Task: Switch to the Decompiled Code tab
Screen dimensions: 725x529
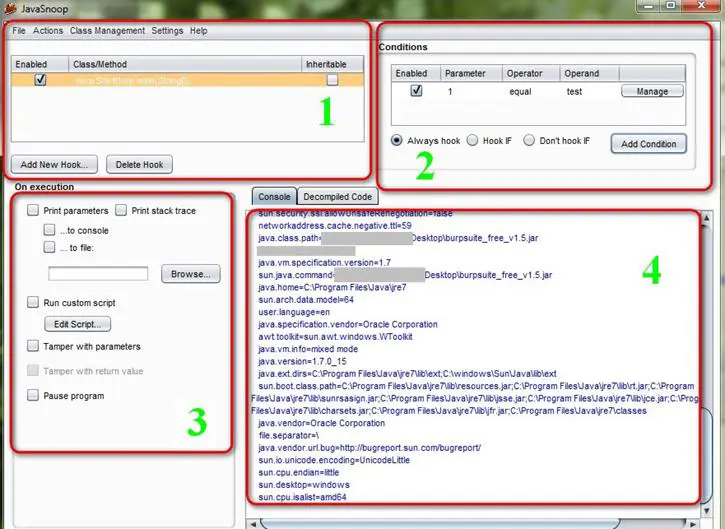Action: (x=338, y=197)
